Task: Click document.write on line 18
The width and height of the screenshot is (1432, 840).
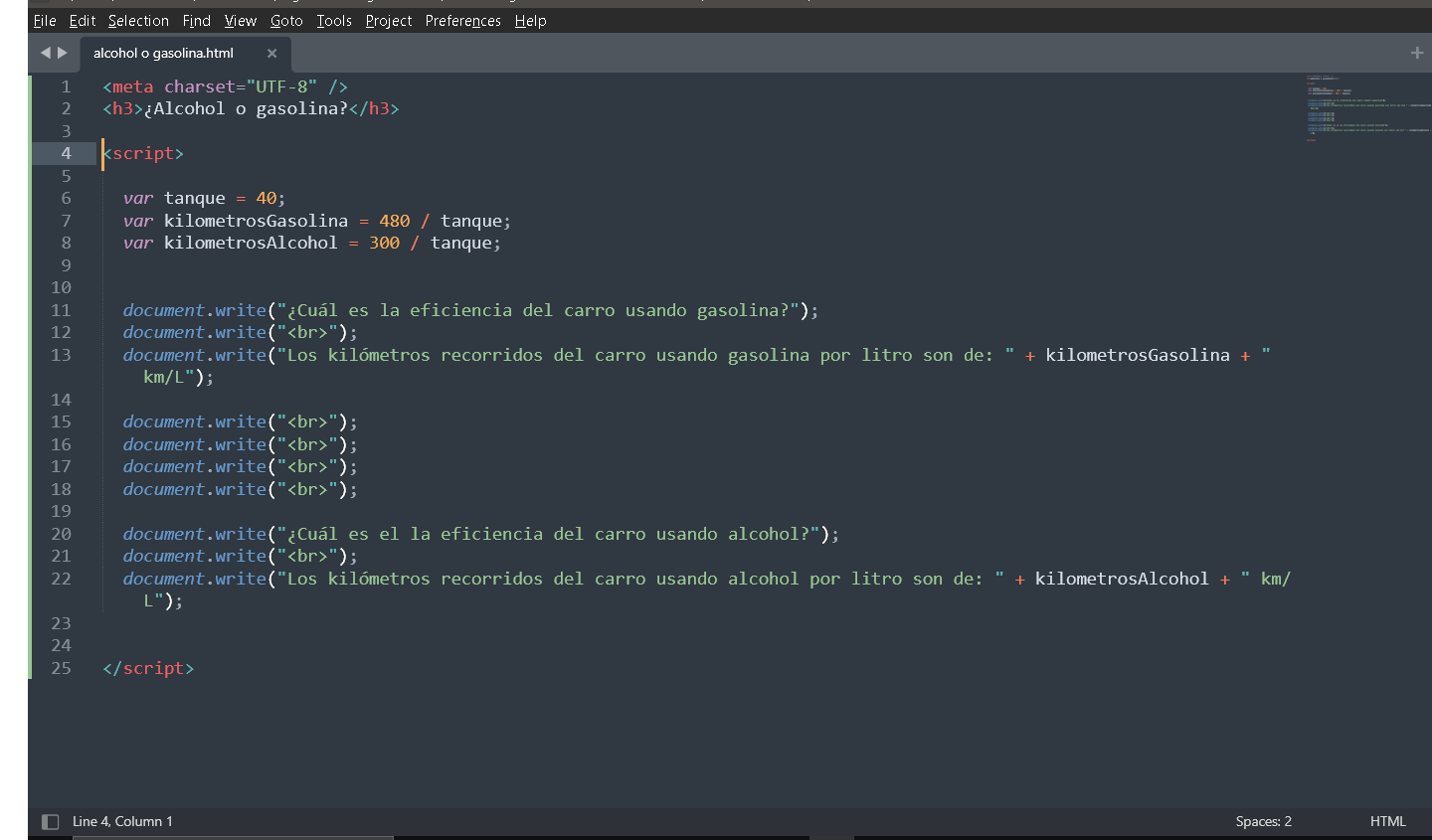Action: click(195, 489)
